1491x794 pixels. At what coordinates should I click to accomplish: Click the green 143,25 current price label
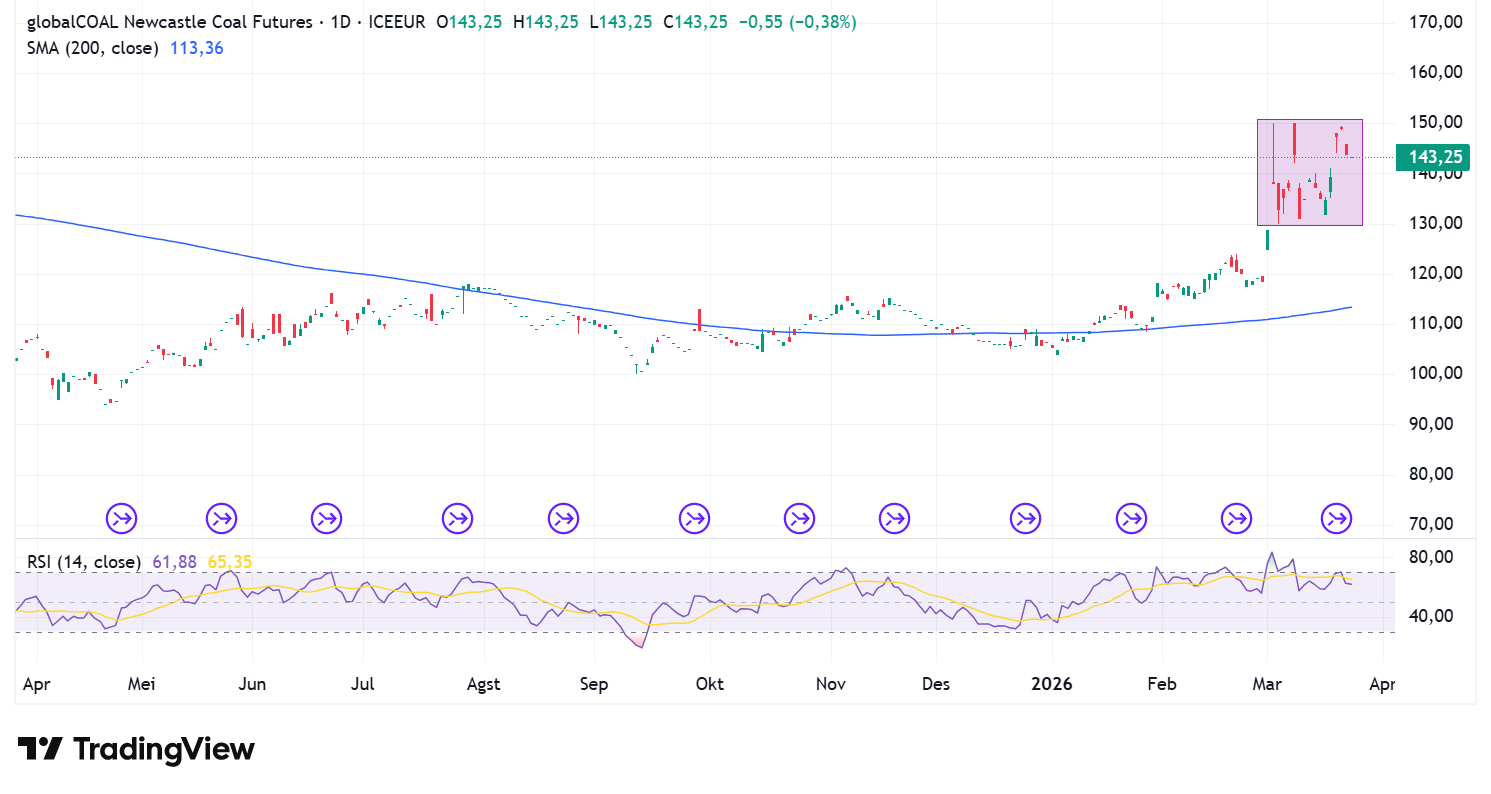(1432, 157)
